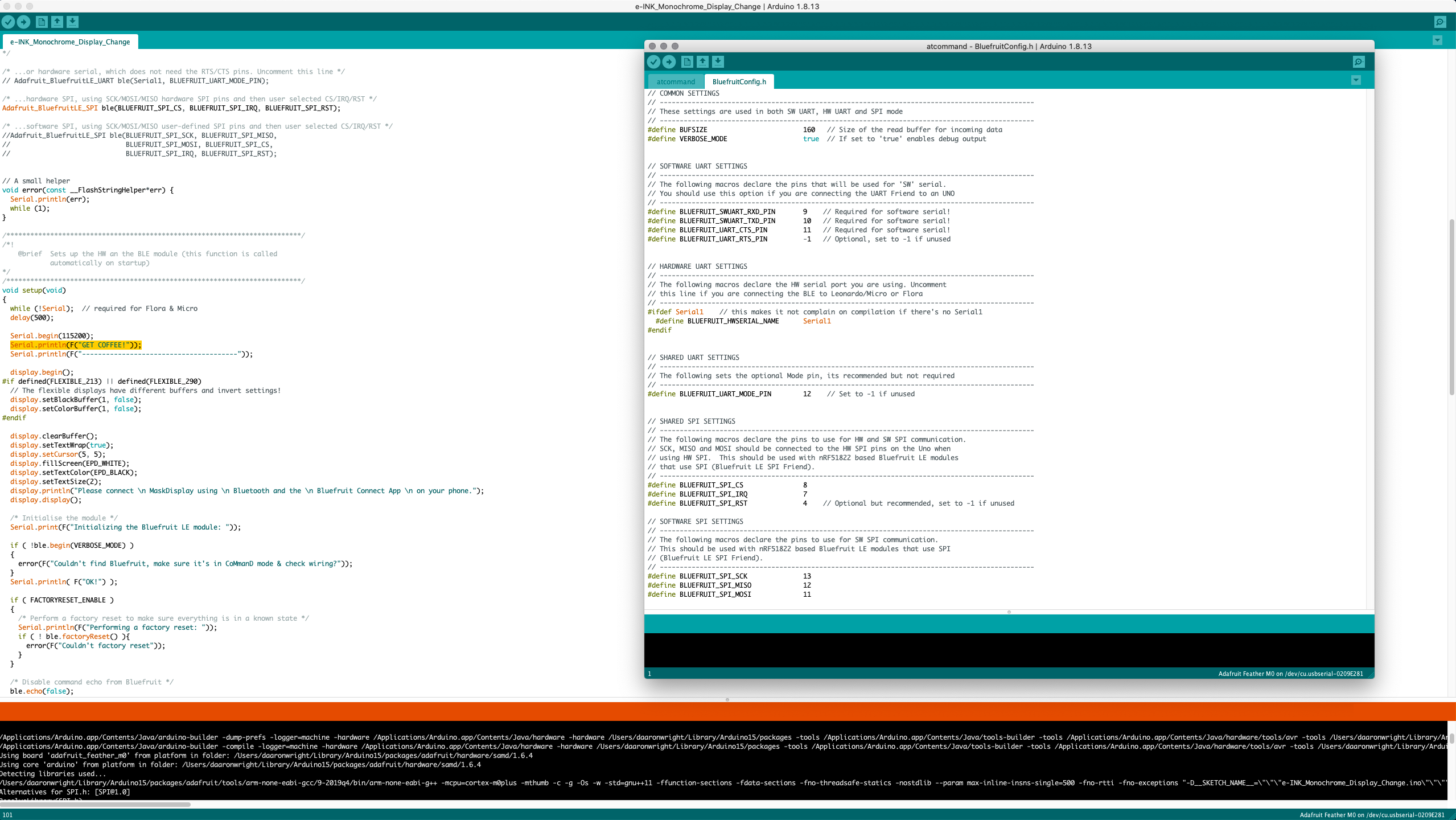Open tab dropdown menu in main window
Image resolution: width=1456 pixels, height=820 pixels.
1437,40
